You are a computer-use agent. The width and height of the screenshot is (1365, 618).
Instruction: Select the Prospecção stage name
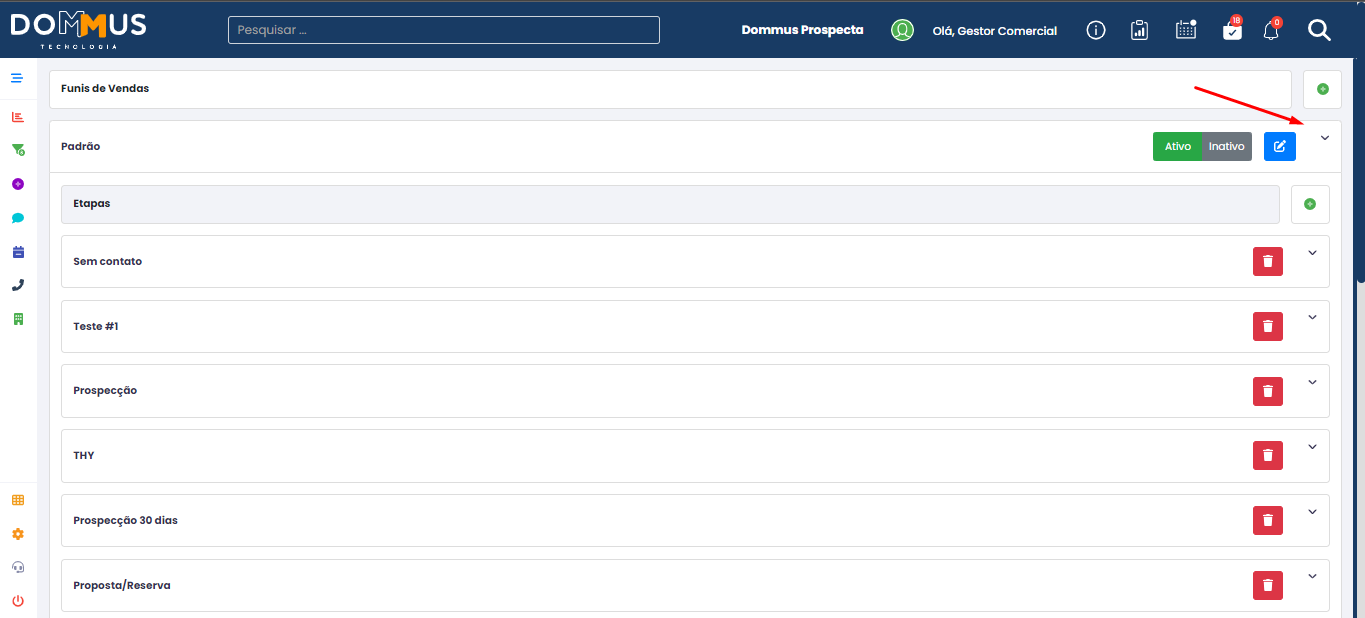click(x=105, y=391)
